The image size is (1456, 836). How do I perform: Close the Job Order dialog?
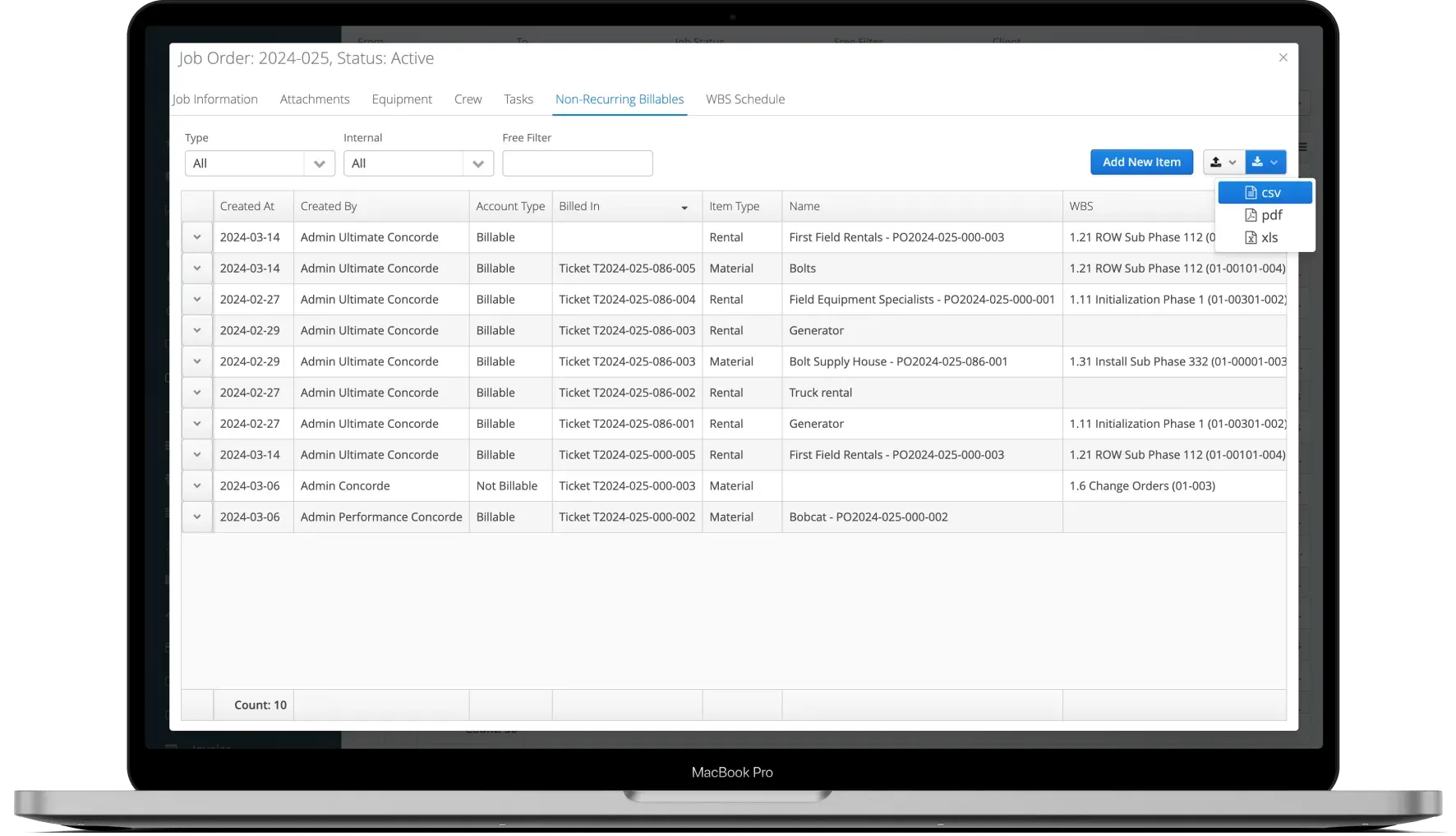(x=1282, y=57)
